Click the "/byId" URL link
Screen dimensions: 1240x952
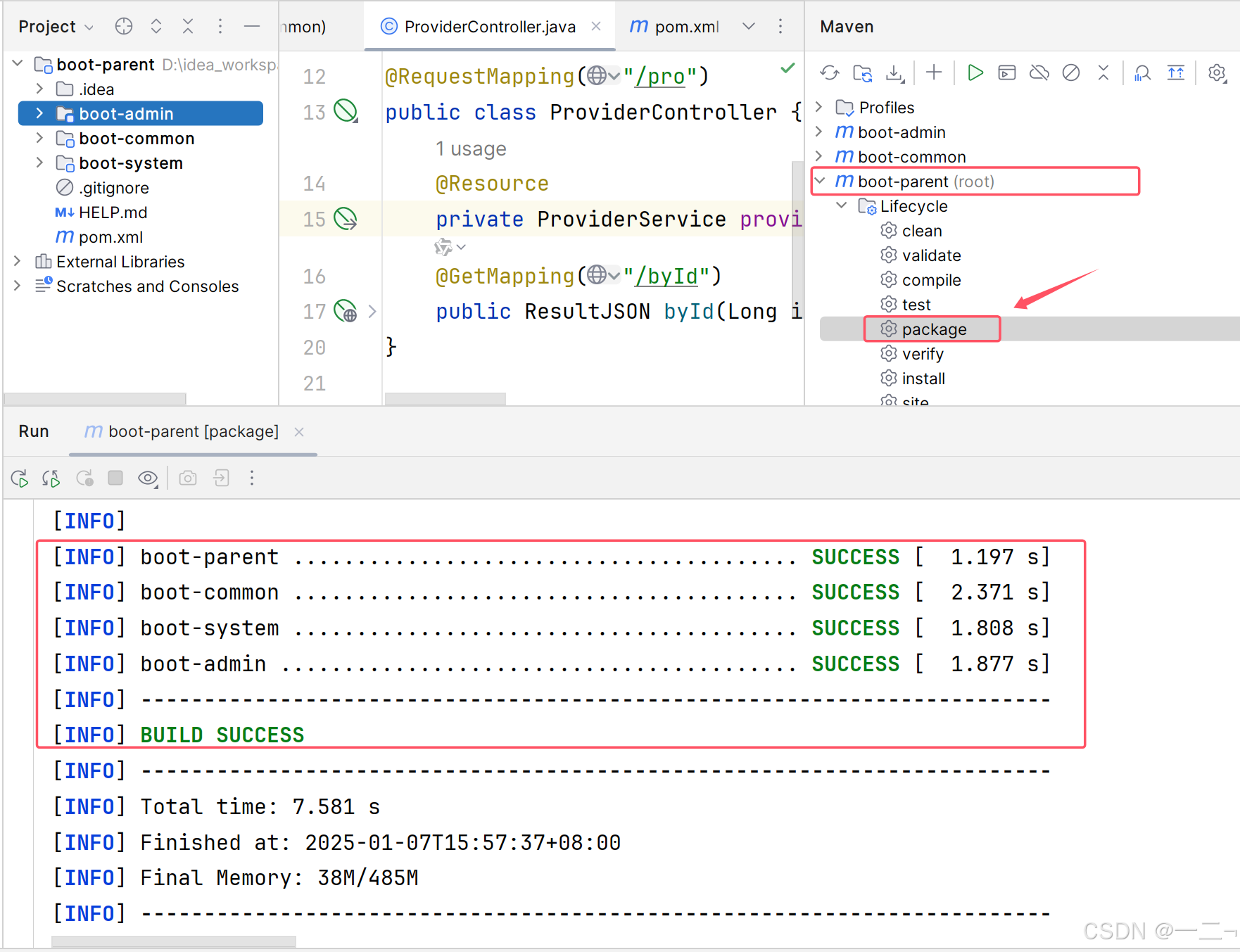[x=666, y=276]
